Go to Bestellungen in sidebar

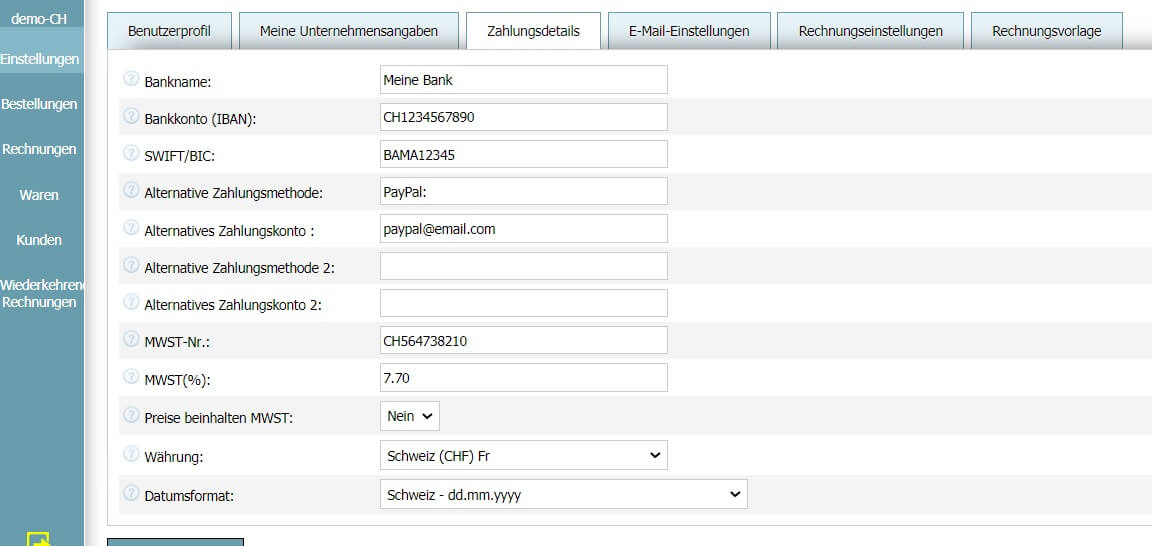click(40, 104)
